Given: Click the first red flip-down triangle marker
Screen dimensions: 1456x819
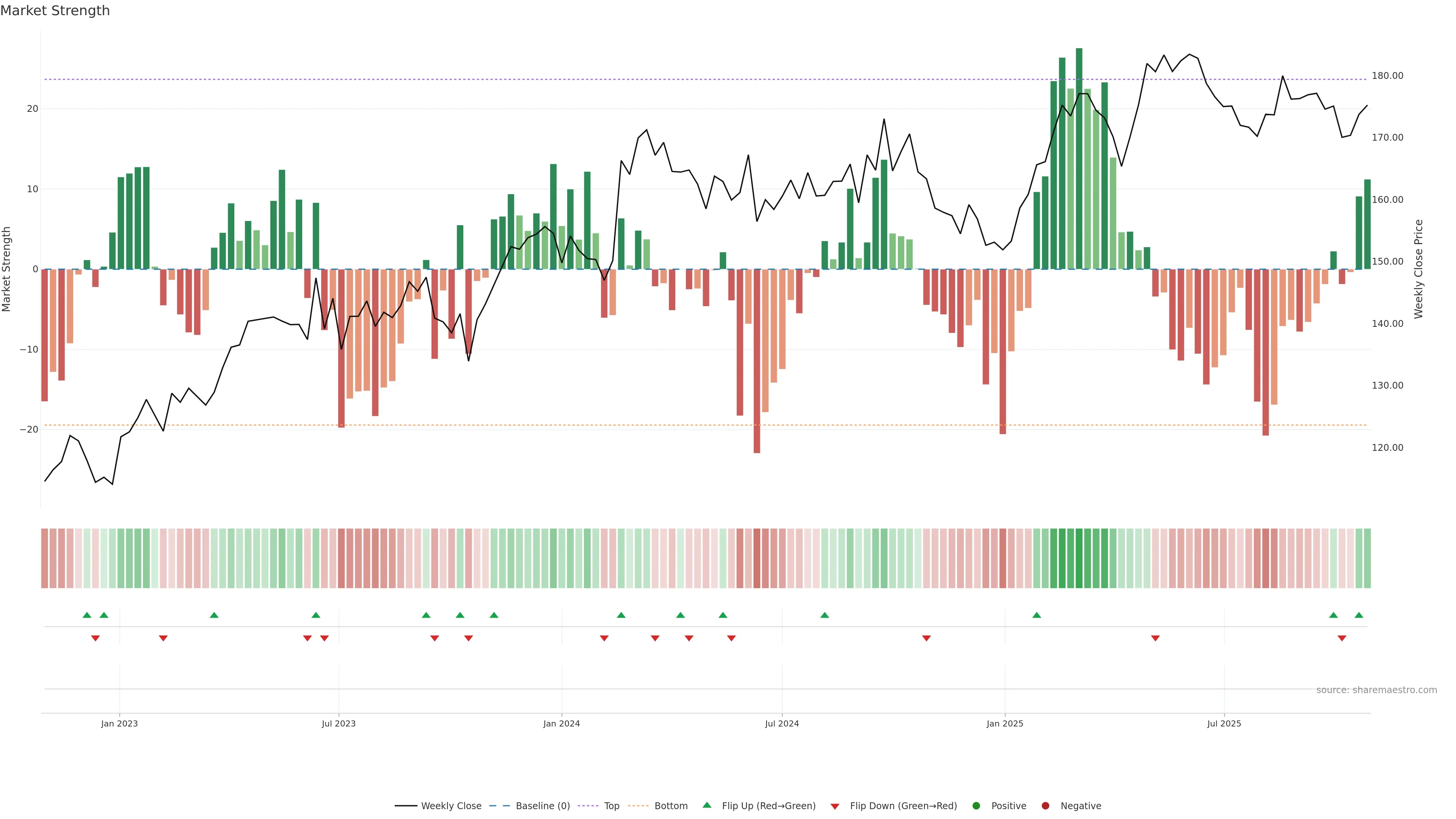Looking at the screenshot, I should coord(96,638).
